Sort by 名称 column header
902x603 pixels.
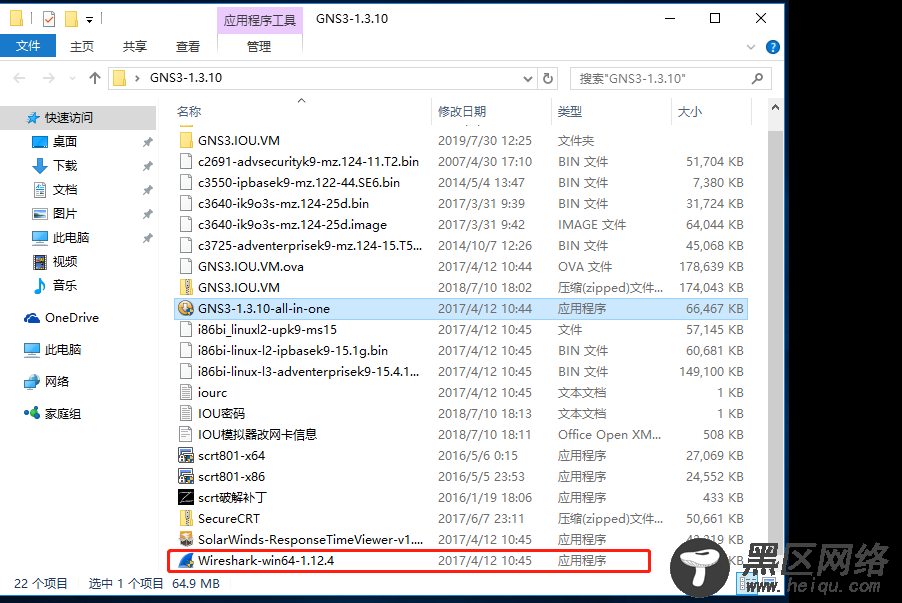pyautogui.click(x=189, y=112)
